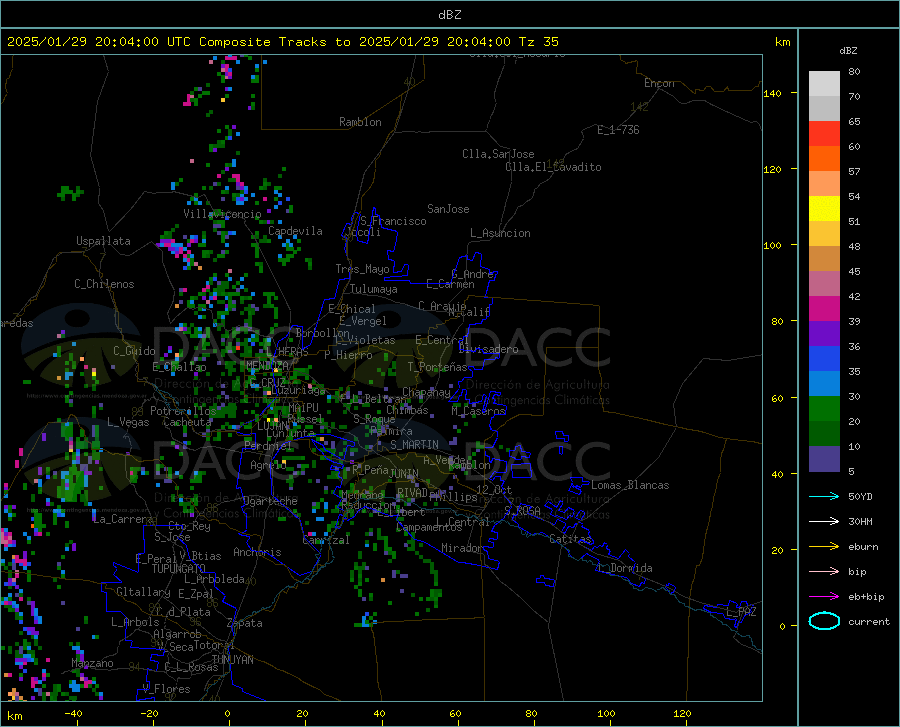The width and height of the screenshot is (900, 727).
Task: Click the Manzano label
Action: (92, 663)
